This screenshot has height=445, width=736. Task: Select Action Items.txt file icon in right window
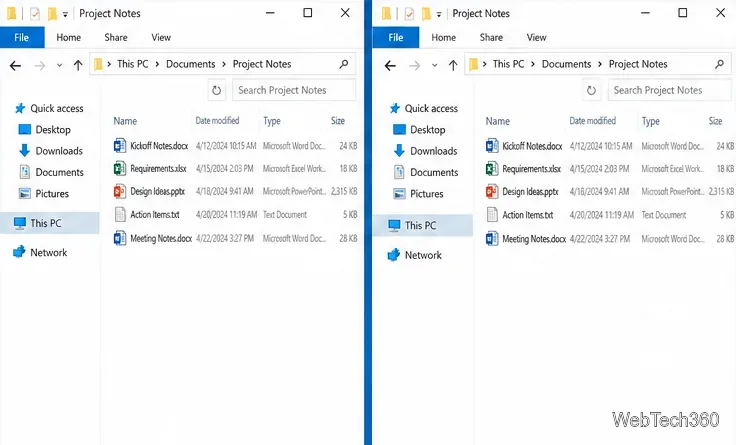click(492, 215)
